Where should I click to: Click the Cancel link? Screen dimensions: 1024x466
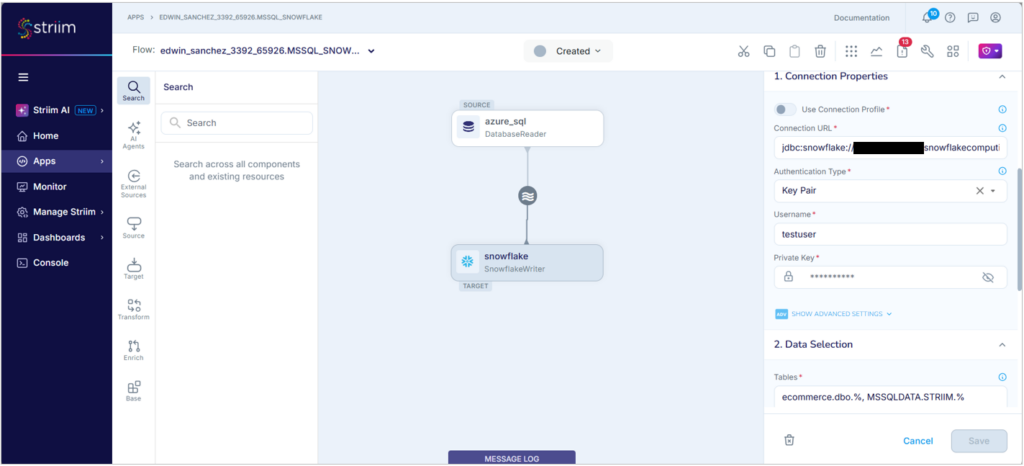coord(918,441)
